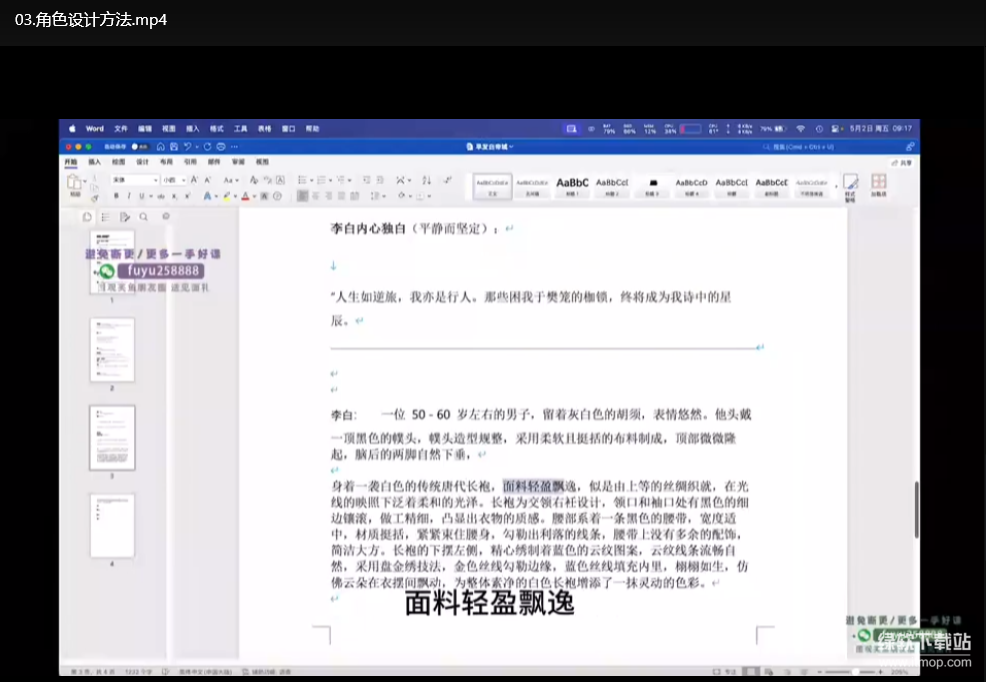Toggle Italic formatting

tap(129, 196)
